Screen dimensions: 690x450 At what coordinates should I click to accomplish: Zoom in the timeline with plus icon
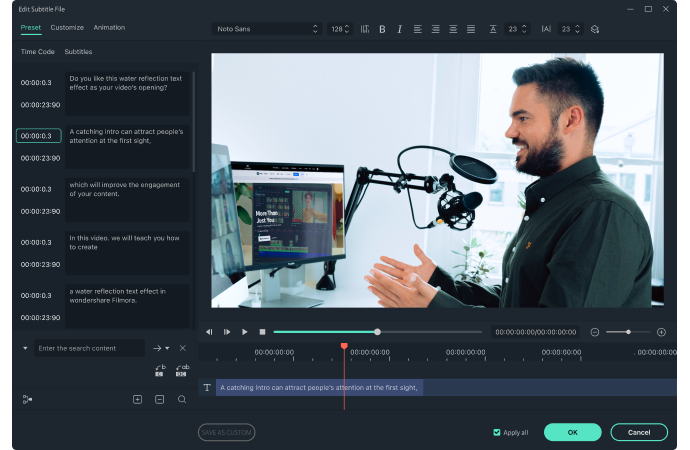click(661, 332)
